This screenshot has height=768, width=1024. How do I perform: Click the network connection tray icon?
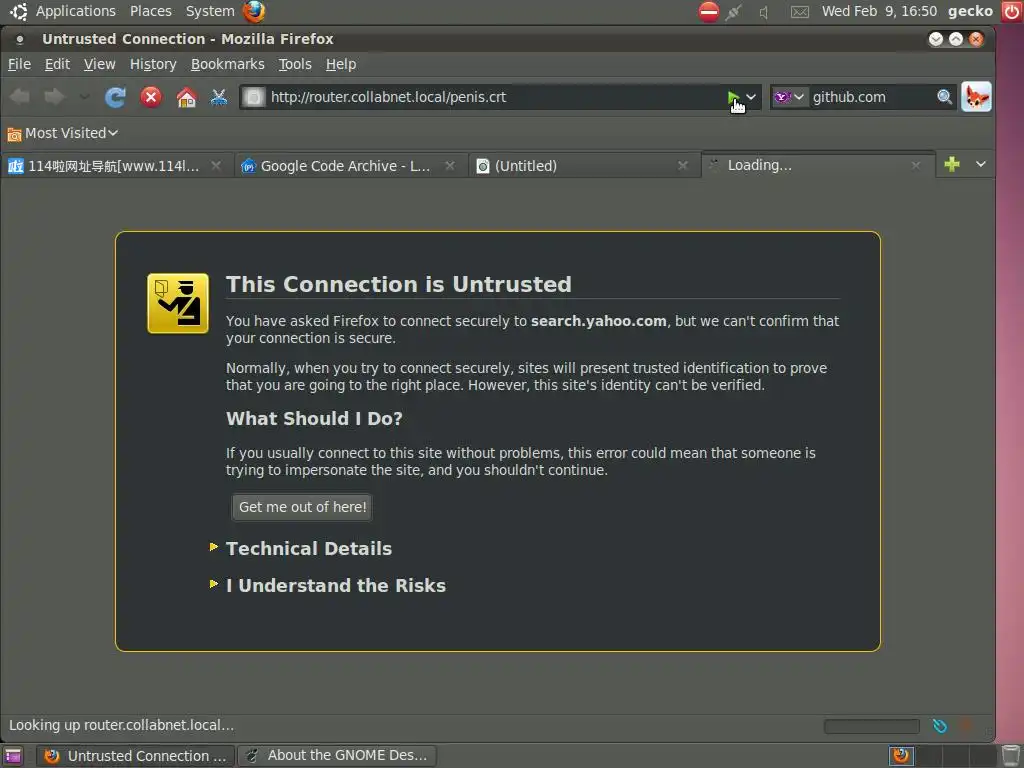(x=733, y=12)
